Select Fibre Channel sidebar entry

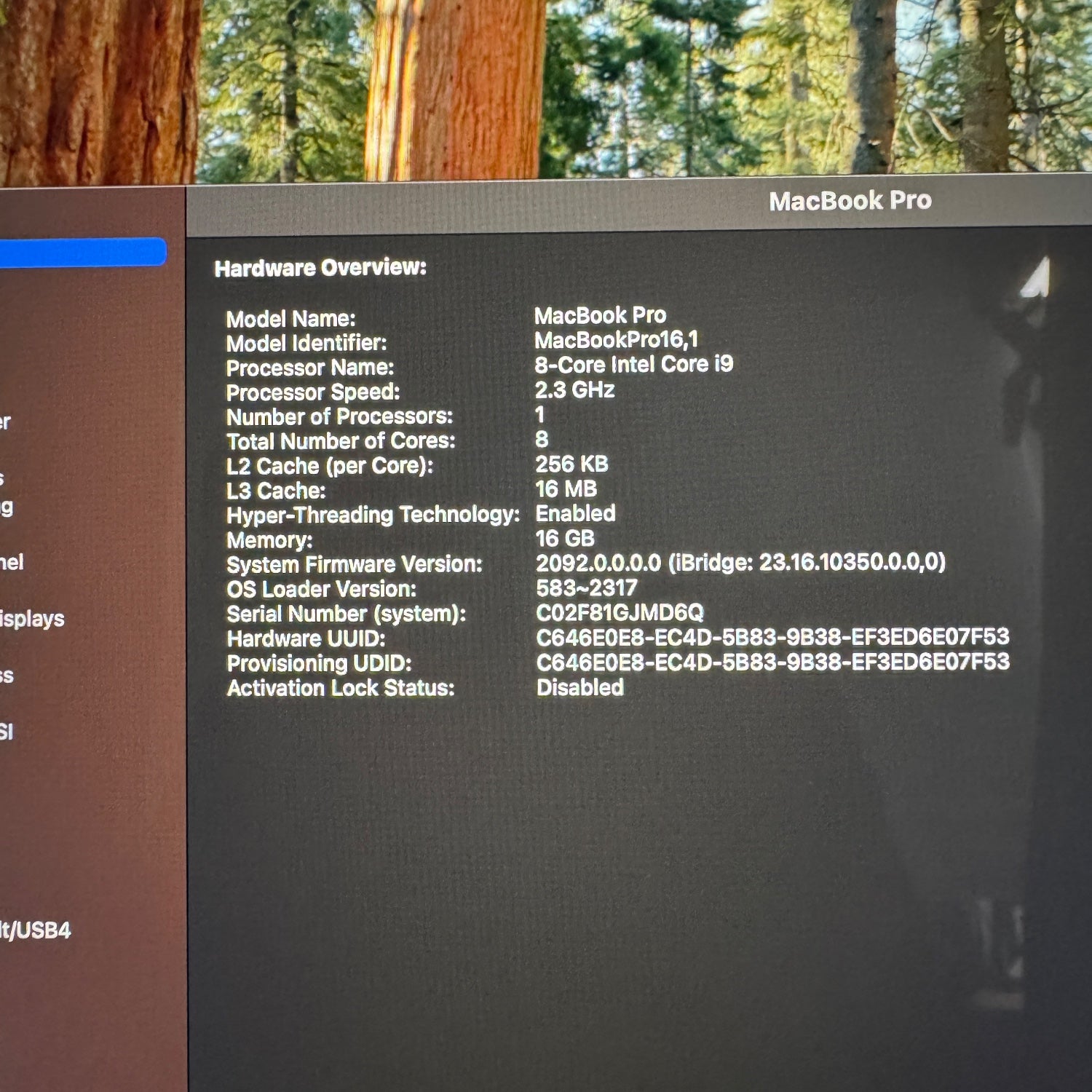tap(12, 562)
